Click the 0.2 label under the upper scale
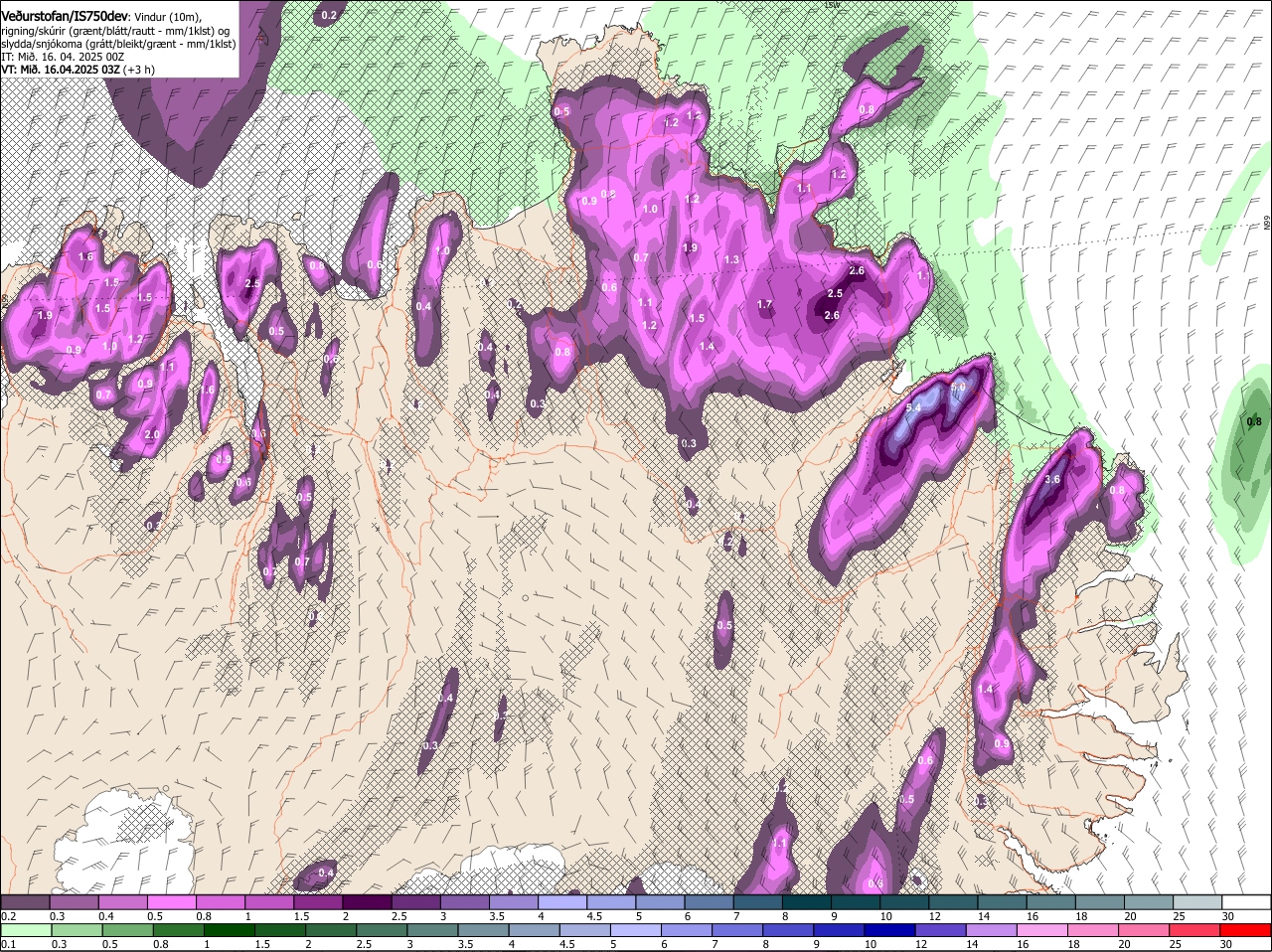The image size is (1272, 952). 8,915
